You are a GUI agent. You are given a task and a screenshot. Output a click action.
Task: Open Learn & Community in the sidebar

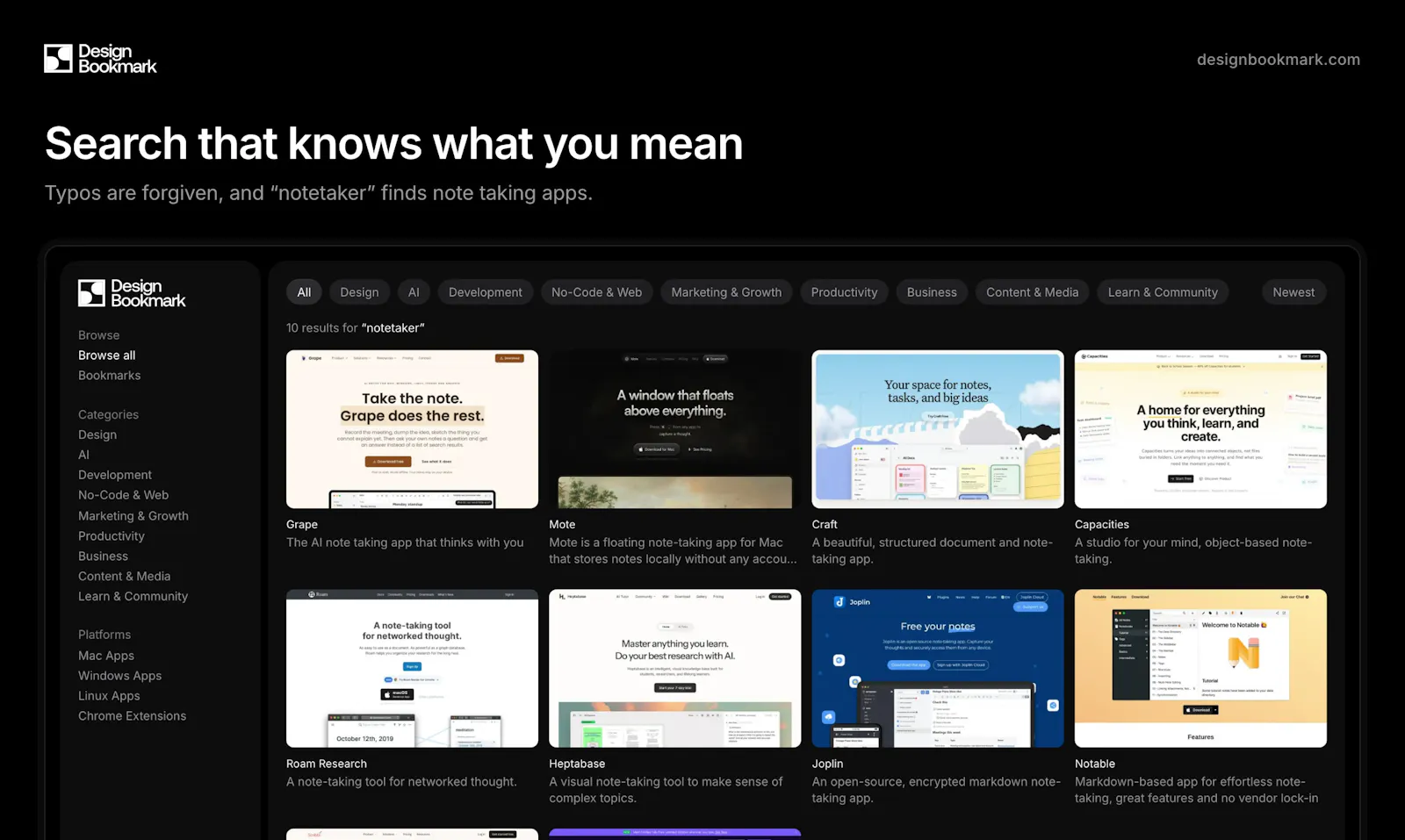133,597
